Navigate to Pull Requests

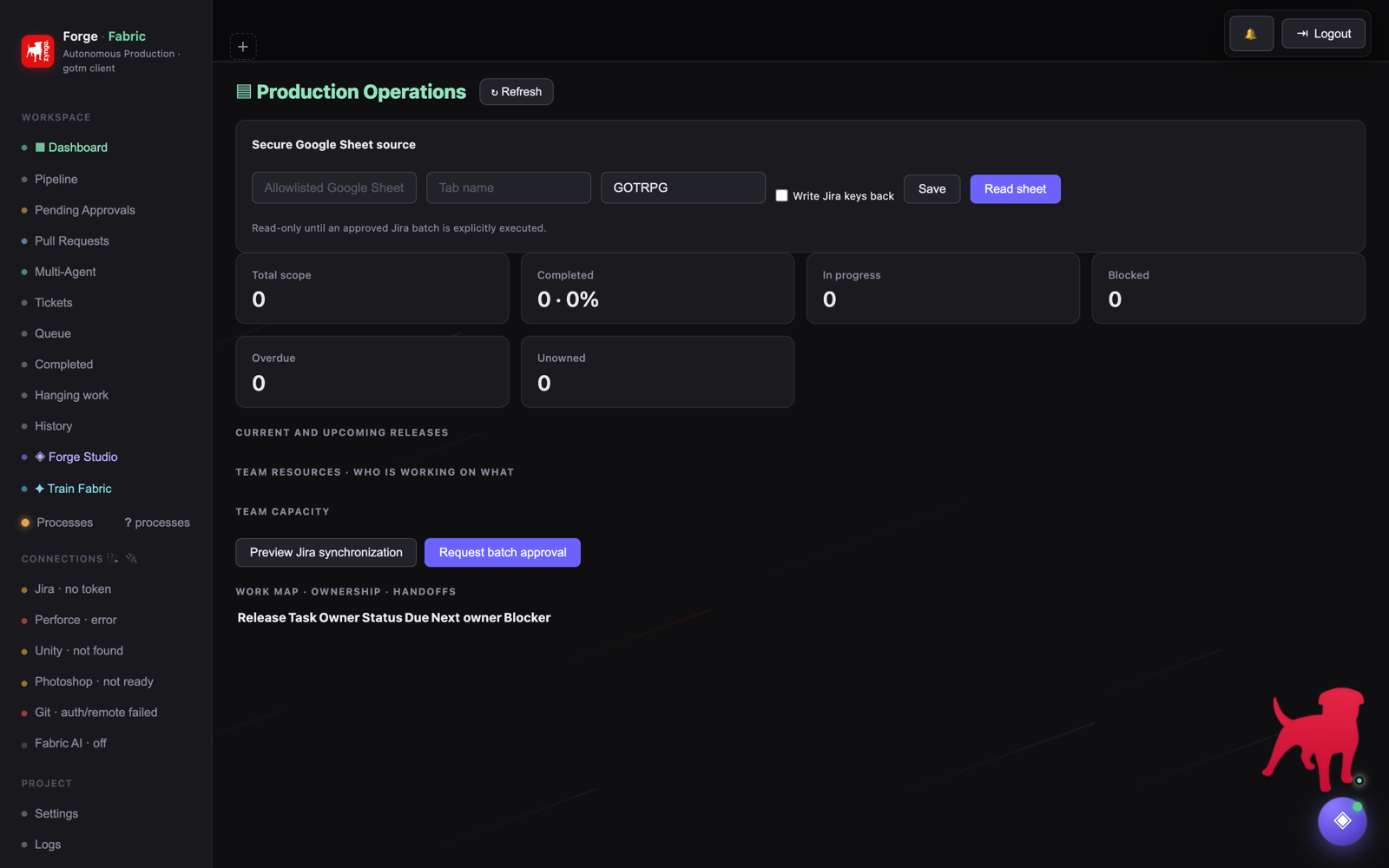(72, 240)
